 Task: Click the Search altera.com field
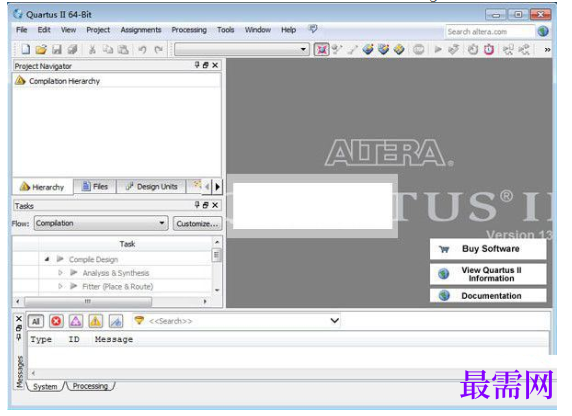490,32
